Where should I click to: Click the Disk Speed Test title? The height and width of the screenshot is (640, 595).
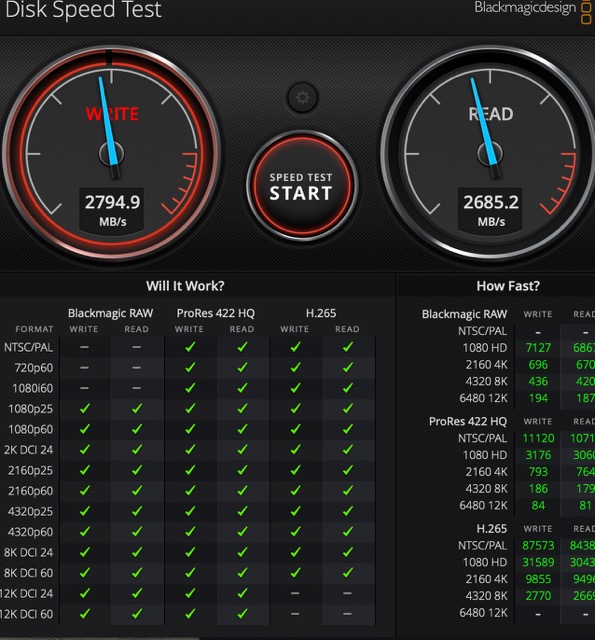(x=83, y=10)
